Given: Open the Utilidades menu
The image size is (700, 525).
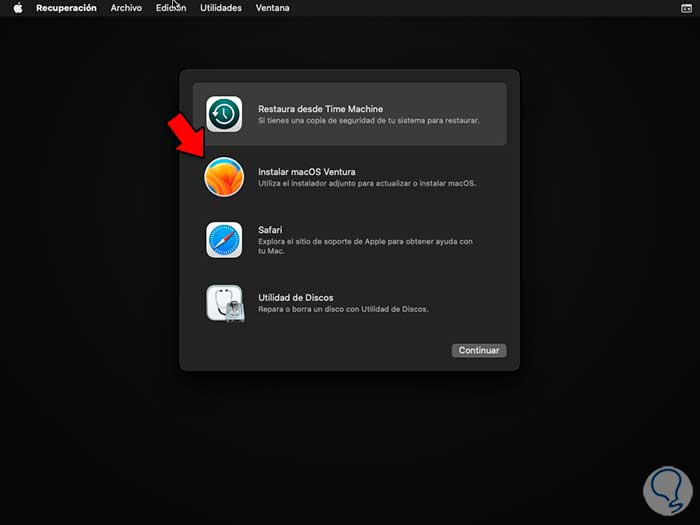Looking at the screenshot, I should 221,8.
